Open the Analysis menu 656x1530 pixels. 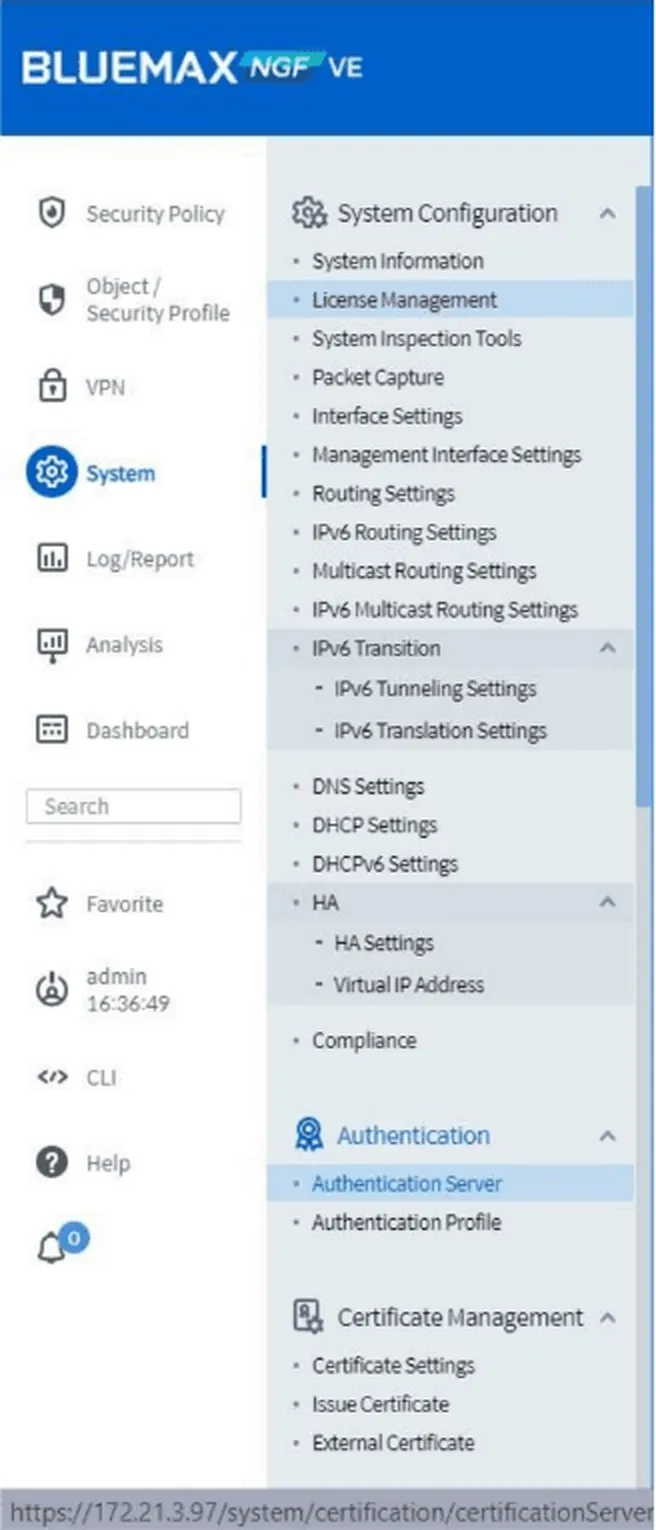pyautogui.click(x=124, y=645)
